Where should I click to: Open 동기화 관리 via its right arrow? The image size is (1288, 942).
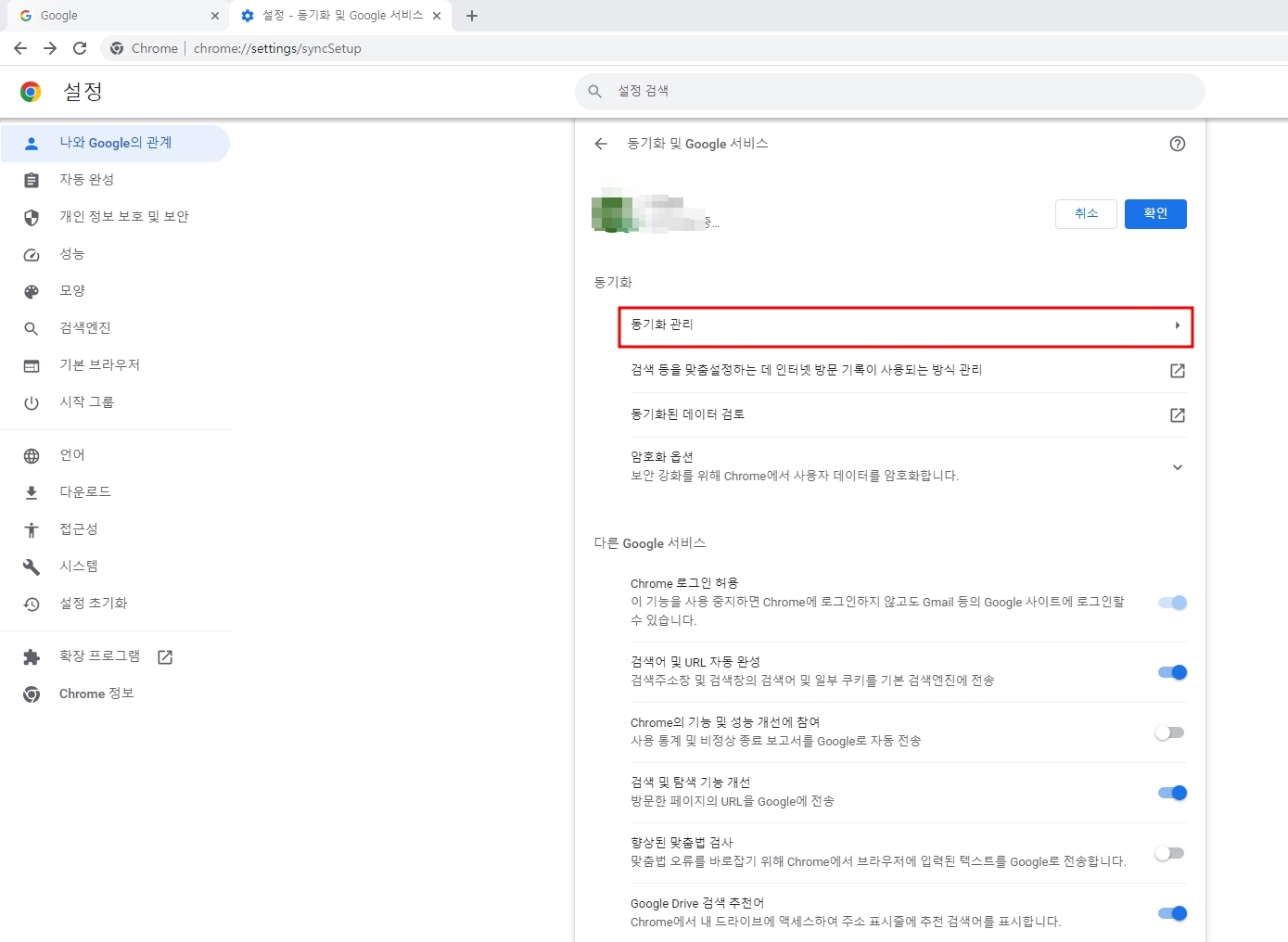[x=1178, y=325]
